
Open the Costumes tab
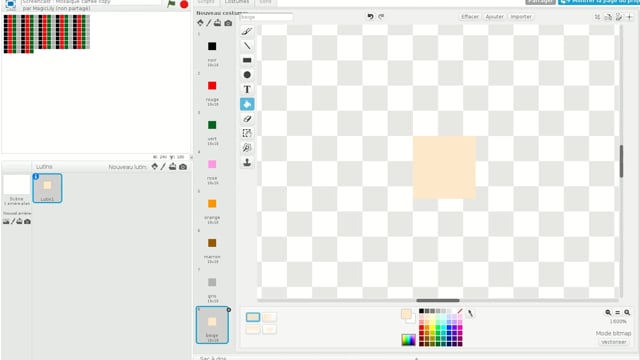coord(237,2)
